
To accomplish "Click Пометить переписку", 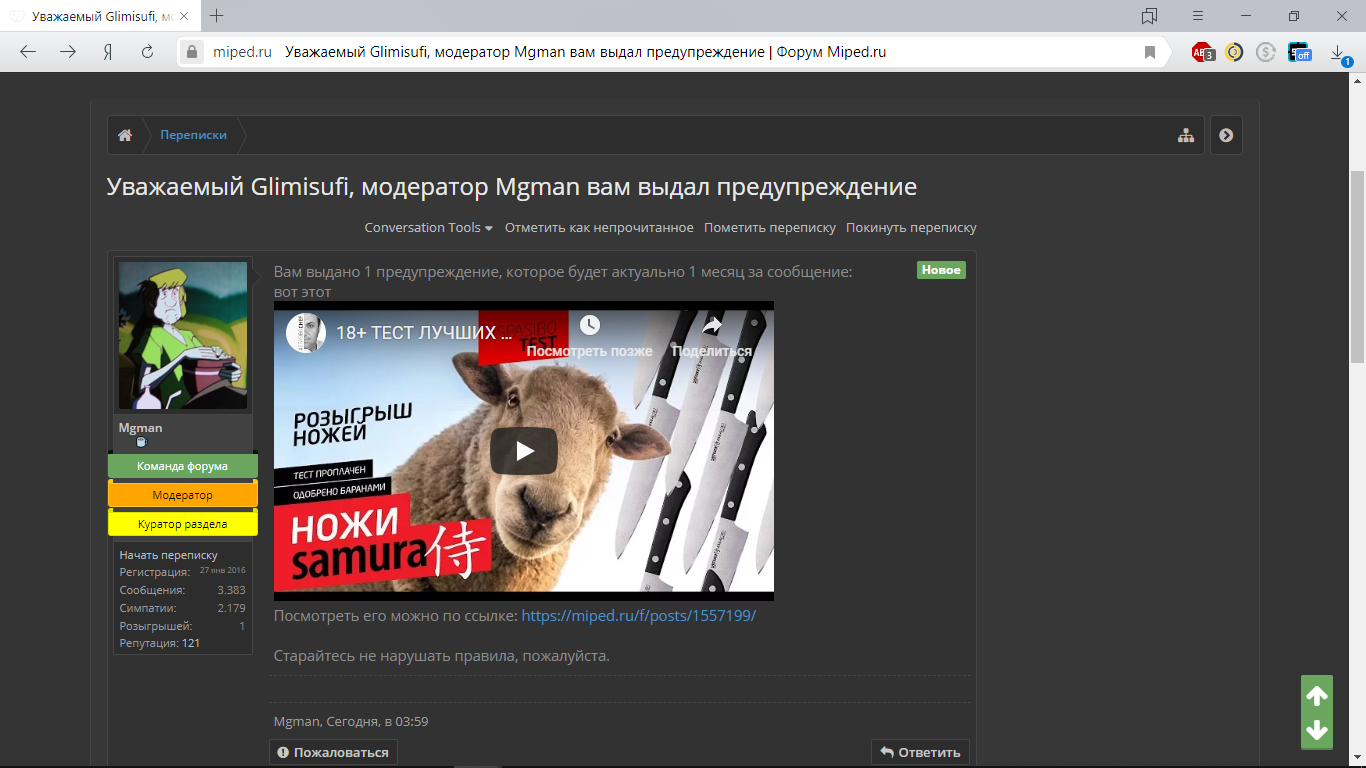I will pyautogui.click(x=770, y=228).
